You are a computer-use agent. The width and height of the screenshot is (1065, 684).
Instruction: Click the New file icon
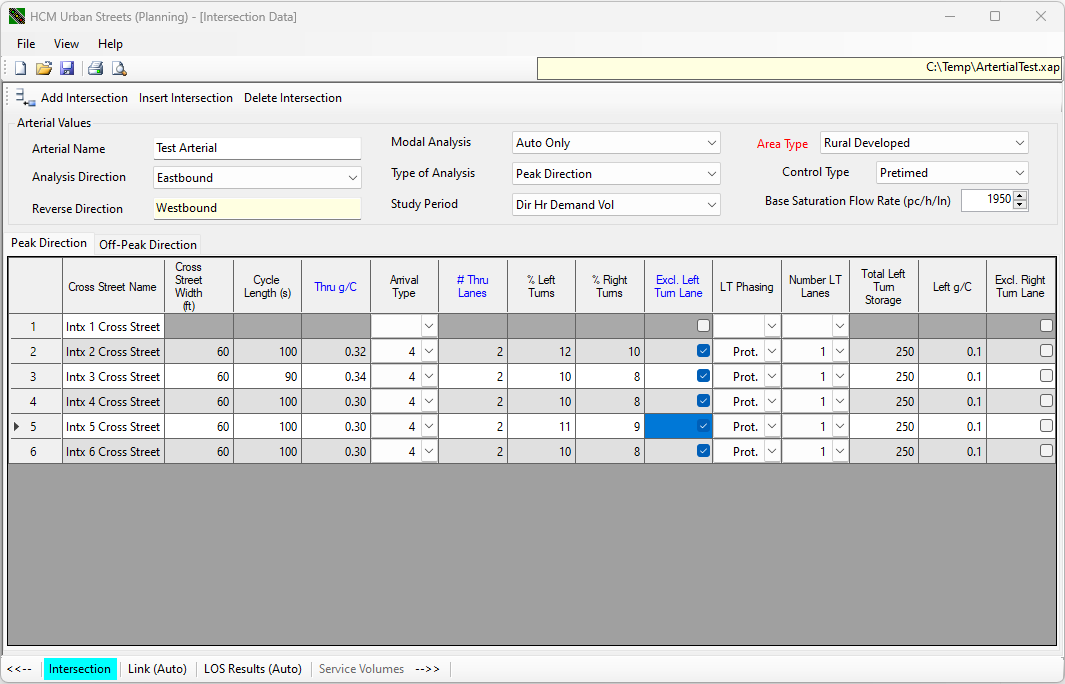pyautogui.click(x=20, y=68)
